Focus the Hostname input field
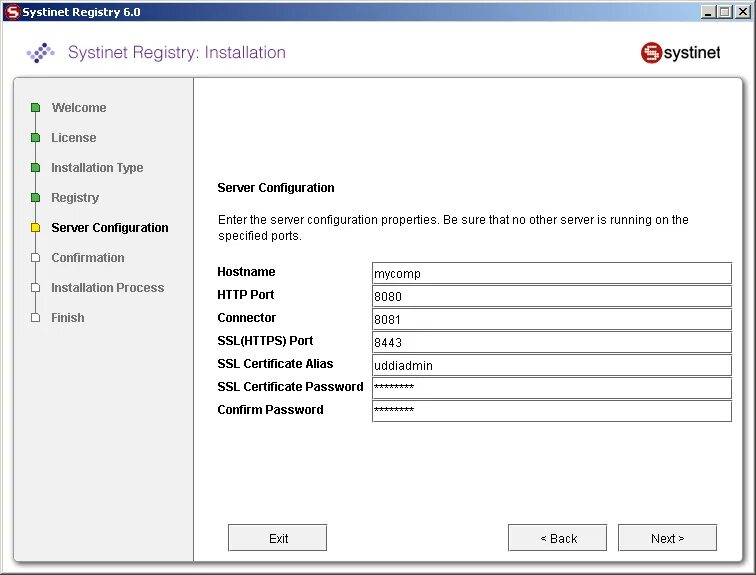 tap(552, 273)
